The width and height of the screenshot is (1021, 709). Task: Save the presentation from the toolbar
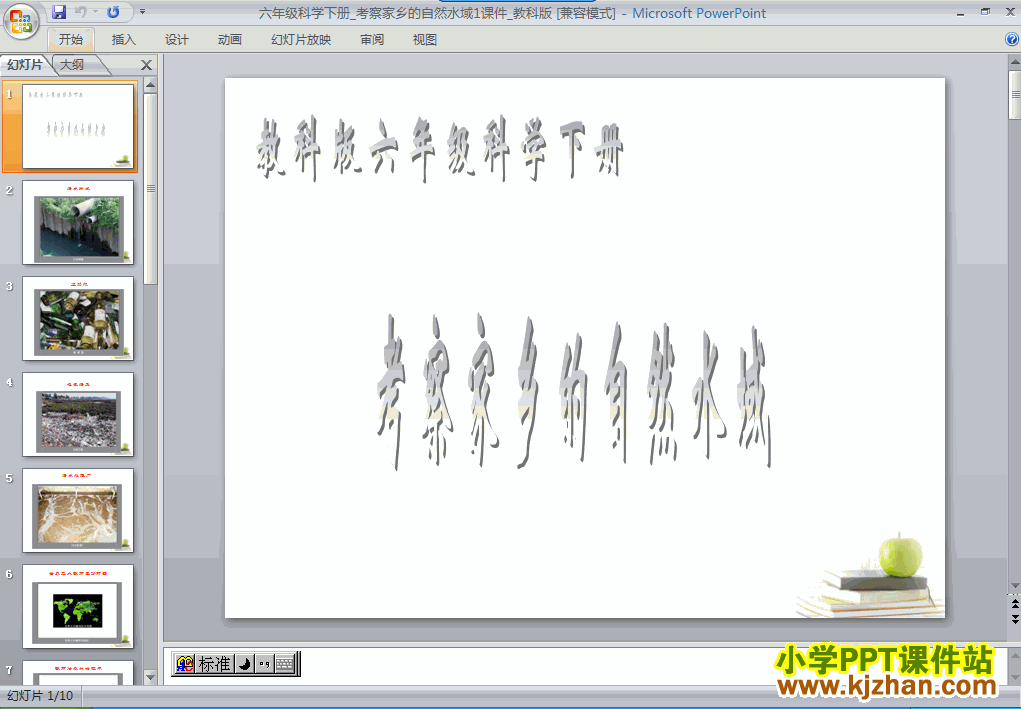pyautogui.click(x=59, y=12)
